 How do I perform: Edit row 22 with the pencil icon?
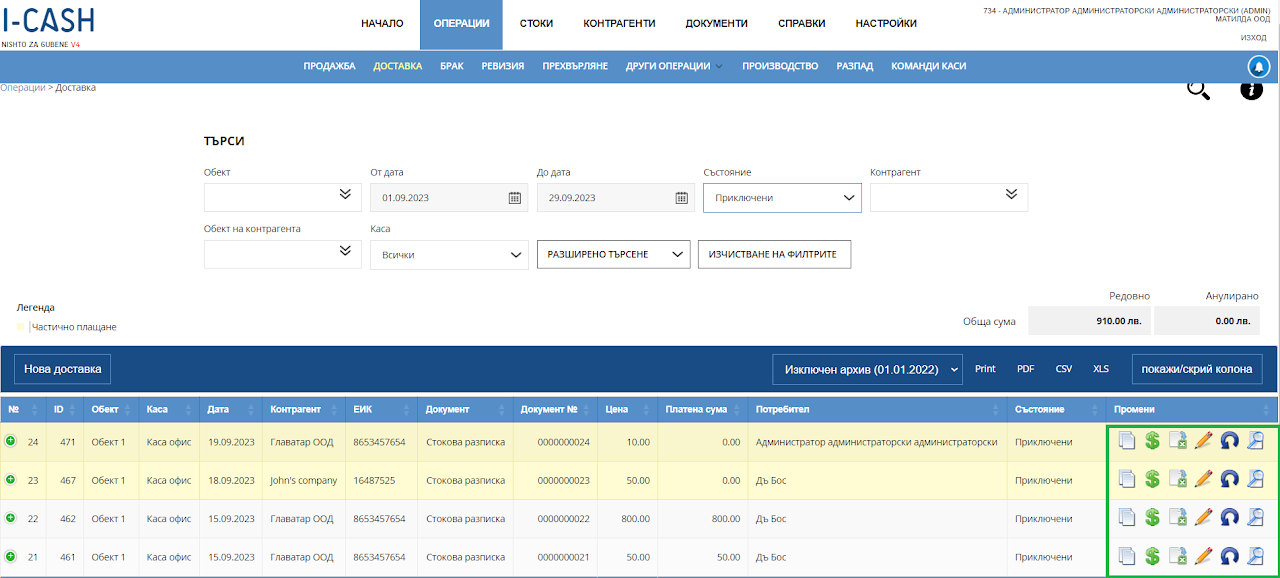[1204, 518]
